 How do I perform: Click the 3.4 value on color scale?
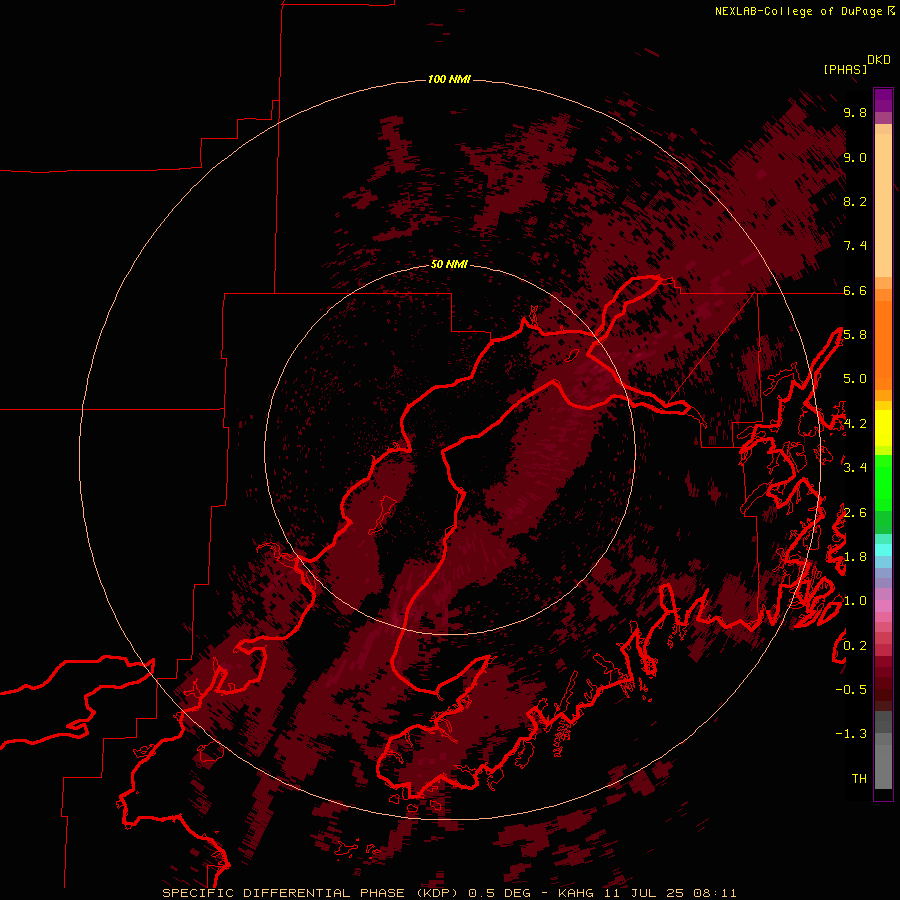[855, 468]
